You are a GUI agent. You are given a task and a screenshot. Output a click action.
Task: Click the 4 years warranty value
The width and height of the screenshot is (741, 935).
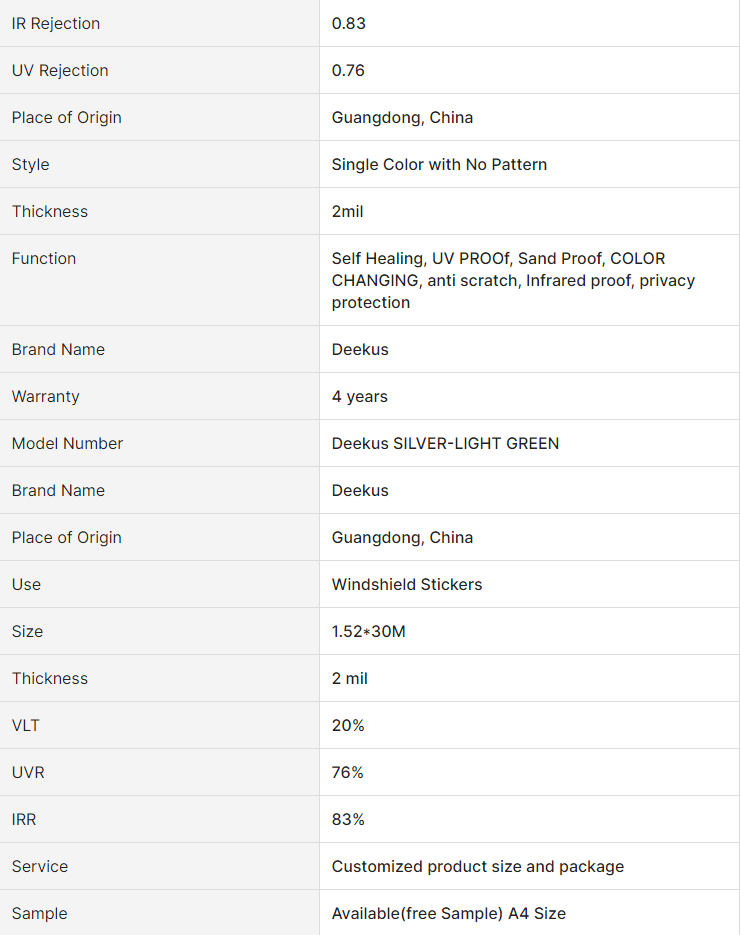359,397
